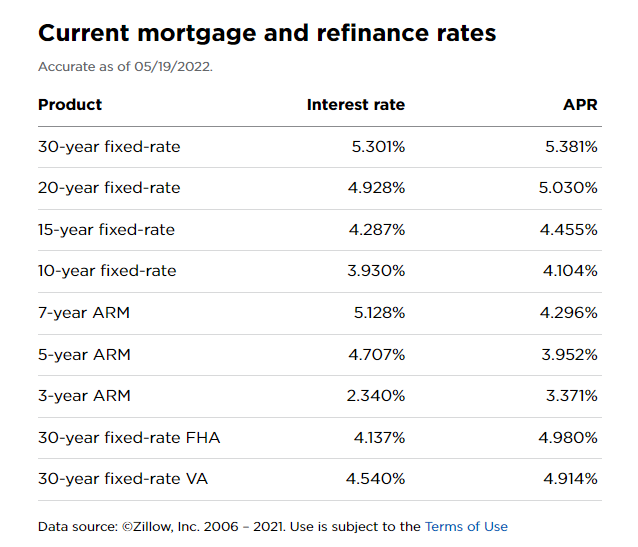This screenshot has width=638, height=547.
Task: Select the 7-year ARM product label
Action: [x=84, y=313]
